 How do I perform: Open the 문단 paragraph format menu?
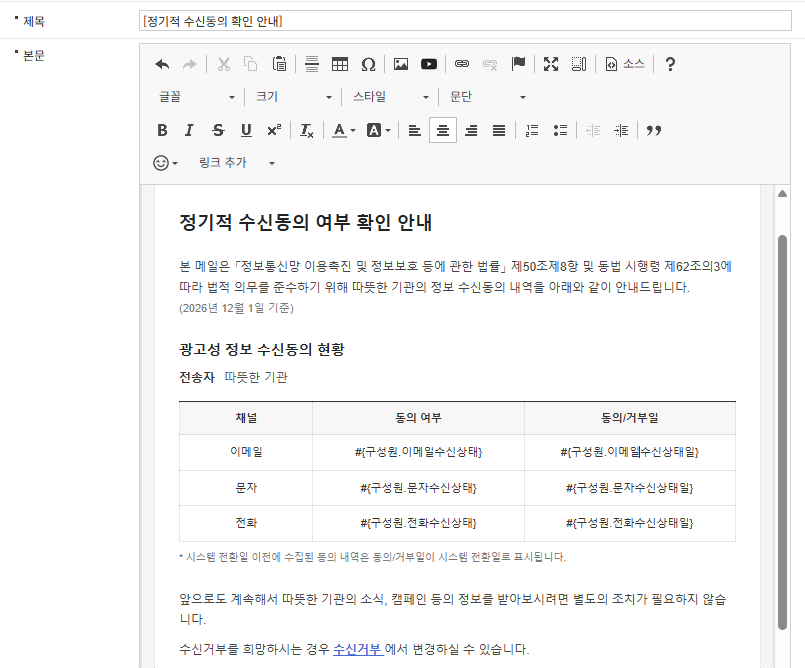(x=488, y=97)
